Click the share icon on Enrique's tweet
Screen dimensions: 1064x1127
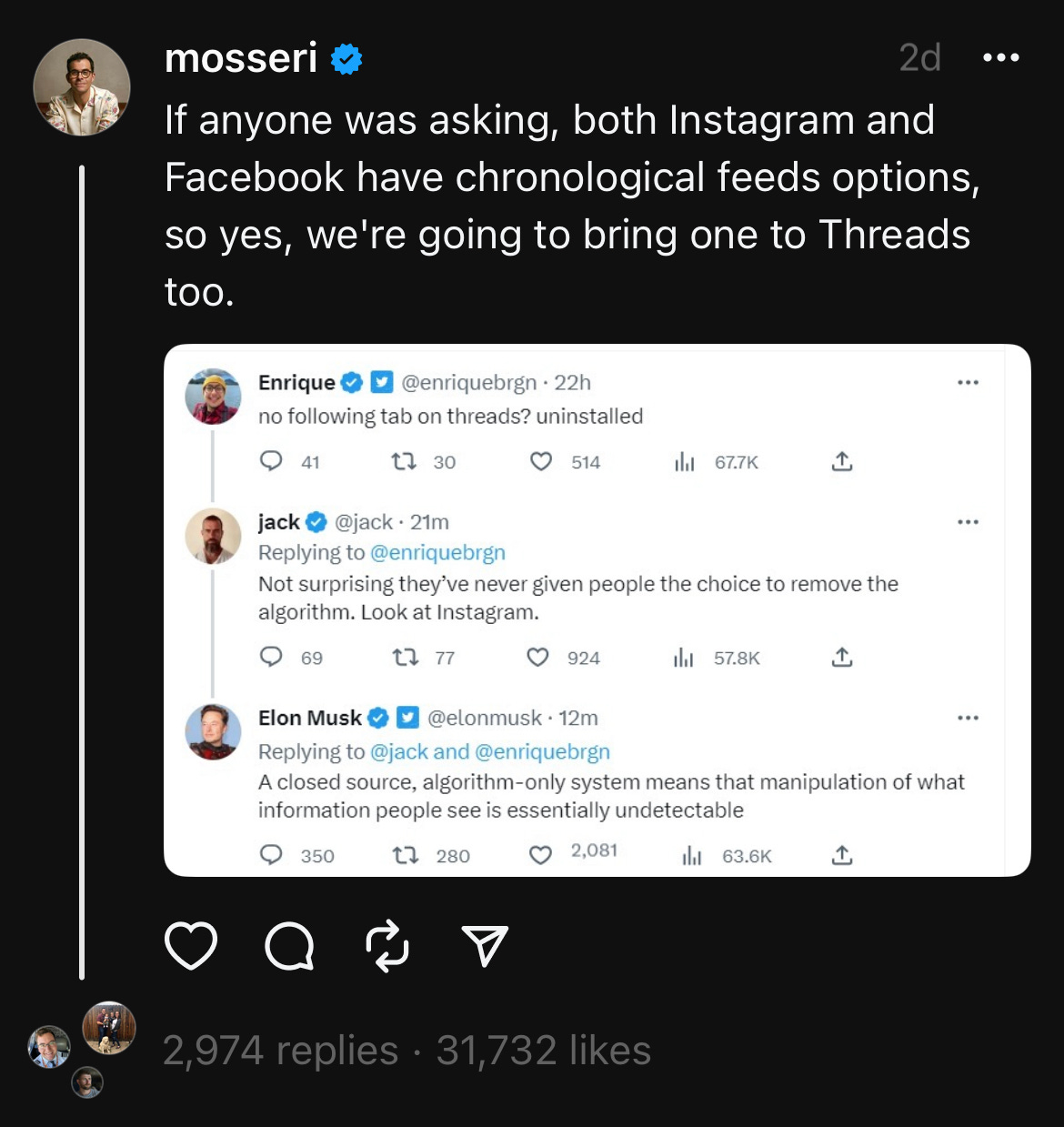coord(842,461)
